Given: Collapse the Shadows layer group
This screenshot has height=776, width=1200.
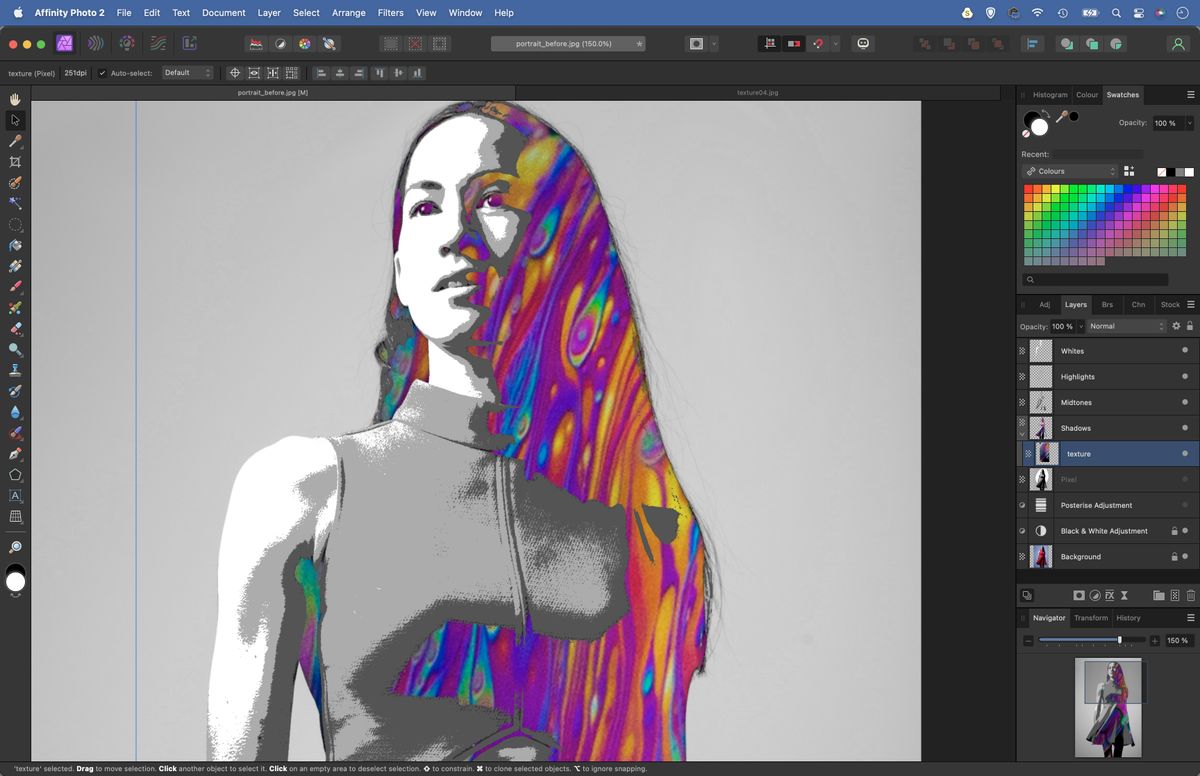Looking at the screenshot, I should coord(1024,432).
